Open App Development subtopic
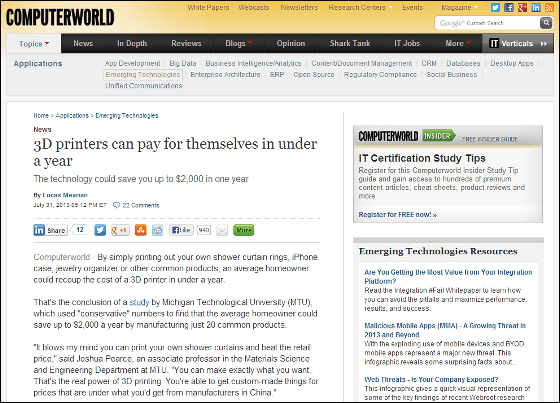This screenshot has width=560, height=403. click(132, 63)
